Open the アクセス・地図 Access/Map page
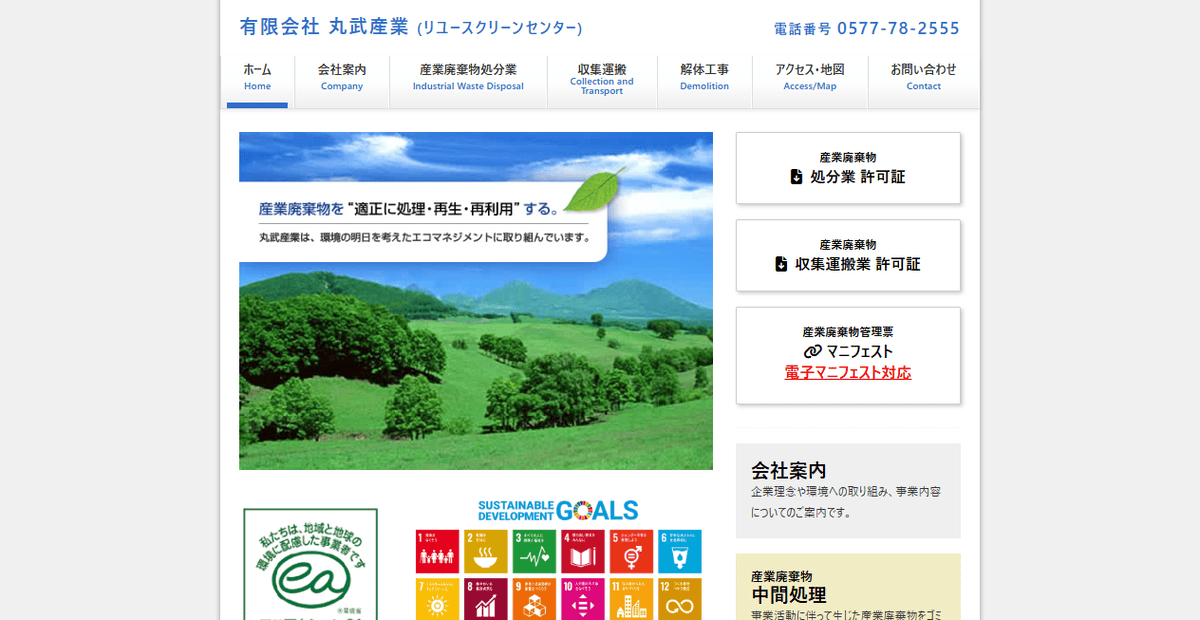Screen dimensions: 1200x620 click(x=810, y=77)
